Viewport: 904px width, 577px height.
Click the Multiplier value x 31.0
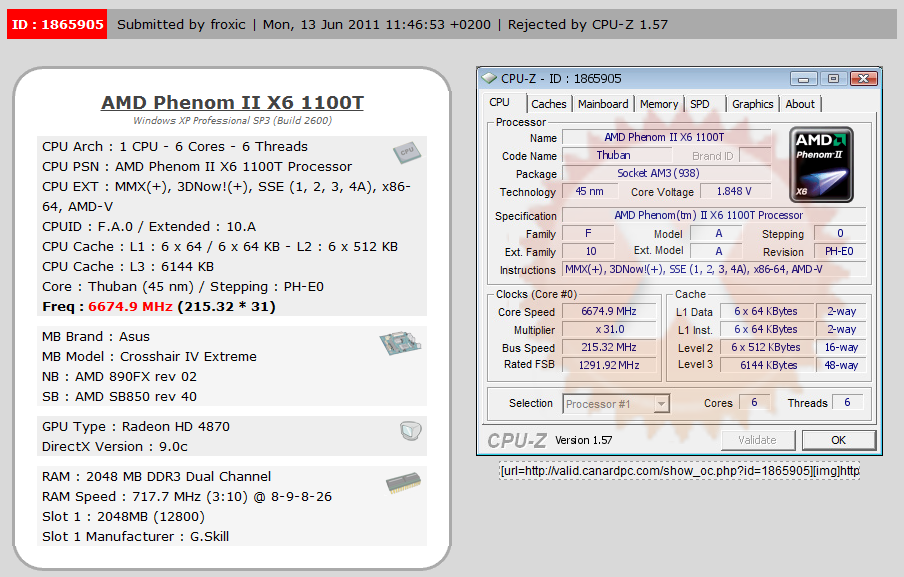pos(609,329)
